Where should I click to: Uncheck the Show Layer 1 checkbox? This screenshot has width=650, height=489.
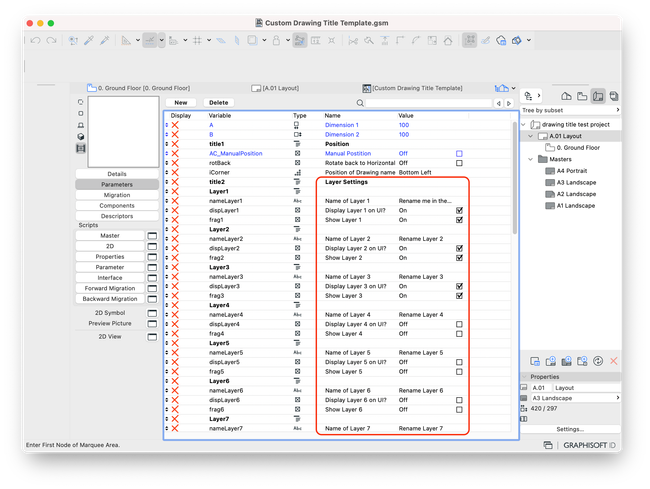pos(459,220)
